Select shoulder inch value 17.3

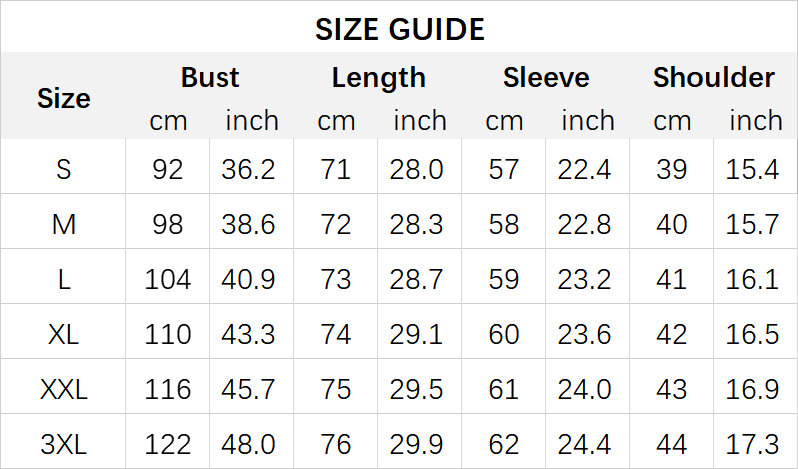point(753,442)
